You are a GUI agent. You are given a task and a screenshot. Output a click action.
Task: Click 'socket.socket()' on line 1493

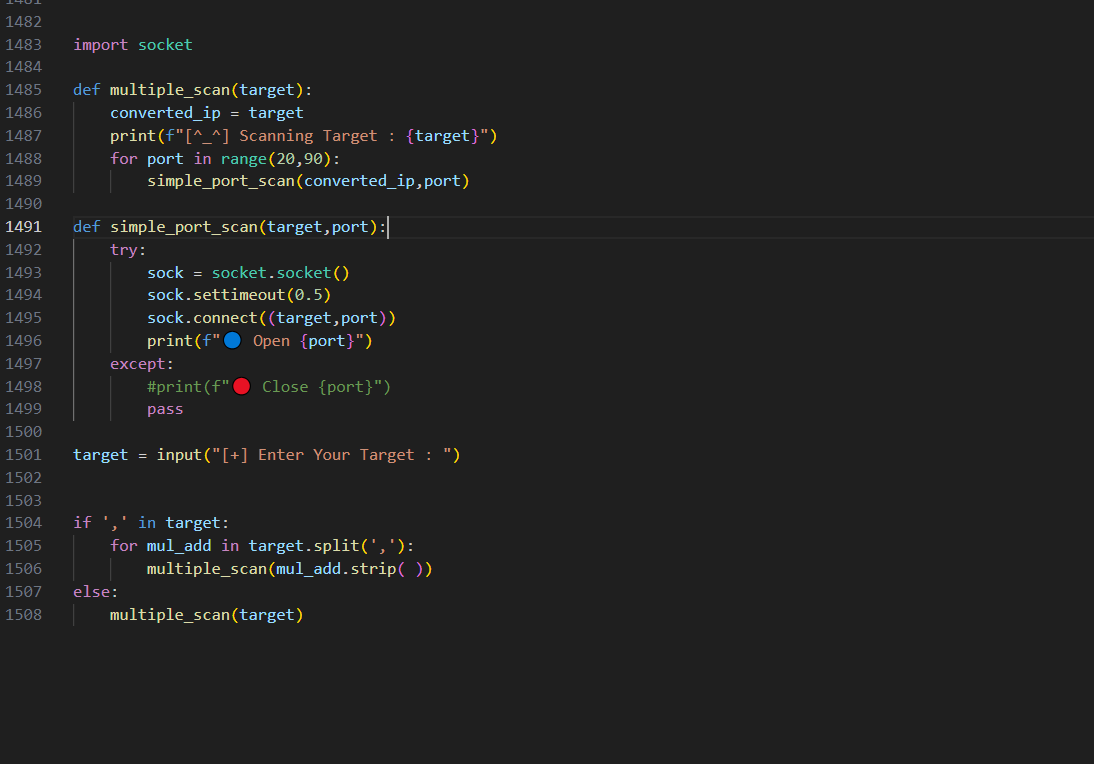tap(280, 273)
